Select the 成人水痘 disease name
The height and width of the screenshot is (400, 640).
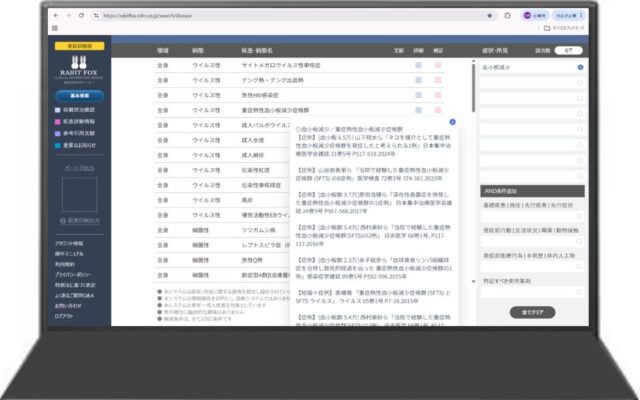252,140
